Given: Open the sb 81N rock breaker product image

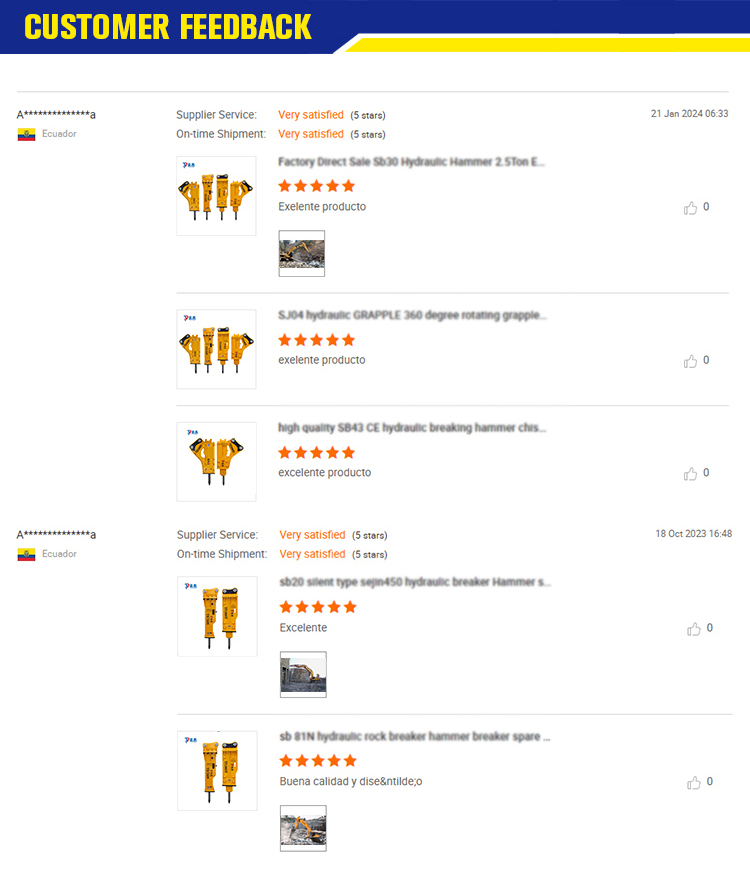Looking at the screenshot, I should [x=217, y=770].
